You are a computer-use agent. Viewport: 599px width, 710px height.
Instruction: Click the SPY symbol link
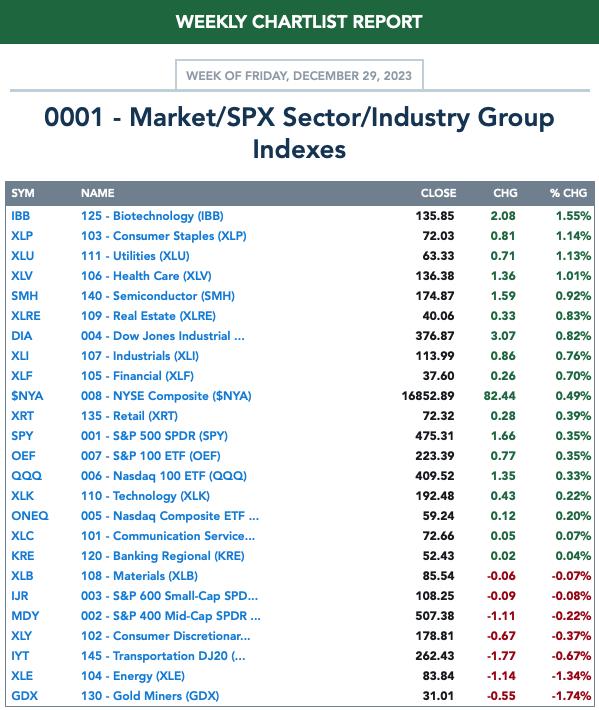[x=22, y=436]
